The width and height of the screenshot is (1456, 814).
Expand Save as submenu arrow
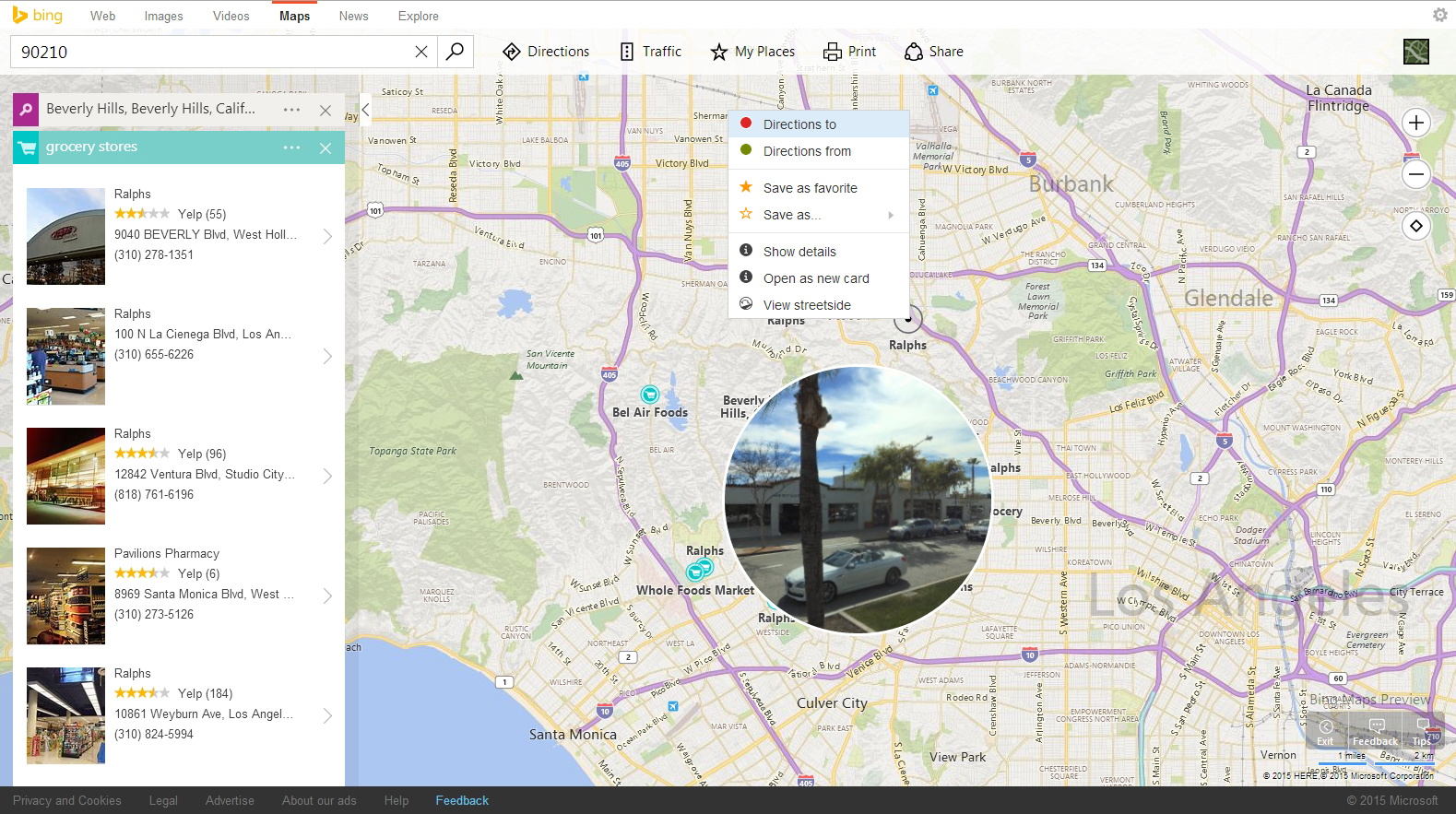[x=891, y=215]
